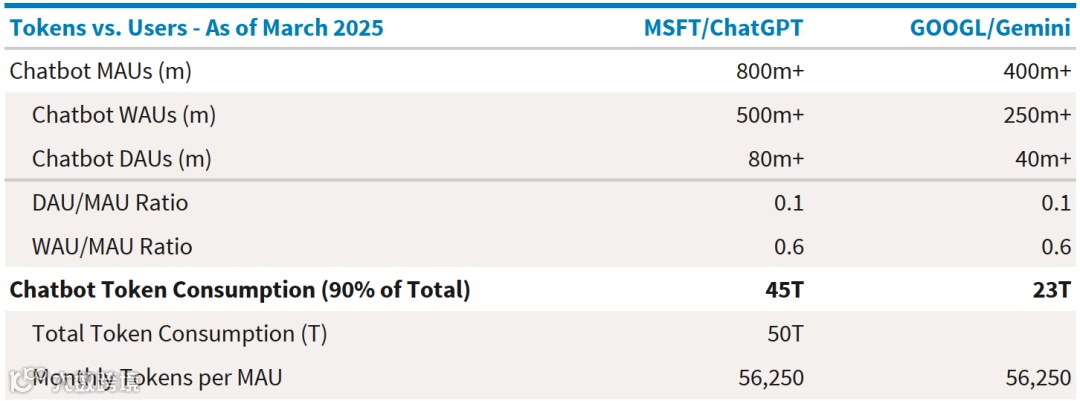Image resolution: width=1080 pixels, height=401 pixels.
Task: Click the 45T token consumption value
Action: pyautogui.click(x=784, y=291)
